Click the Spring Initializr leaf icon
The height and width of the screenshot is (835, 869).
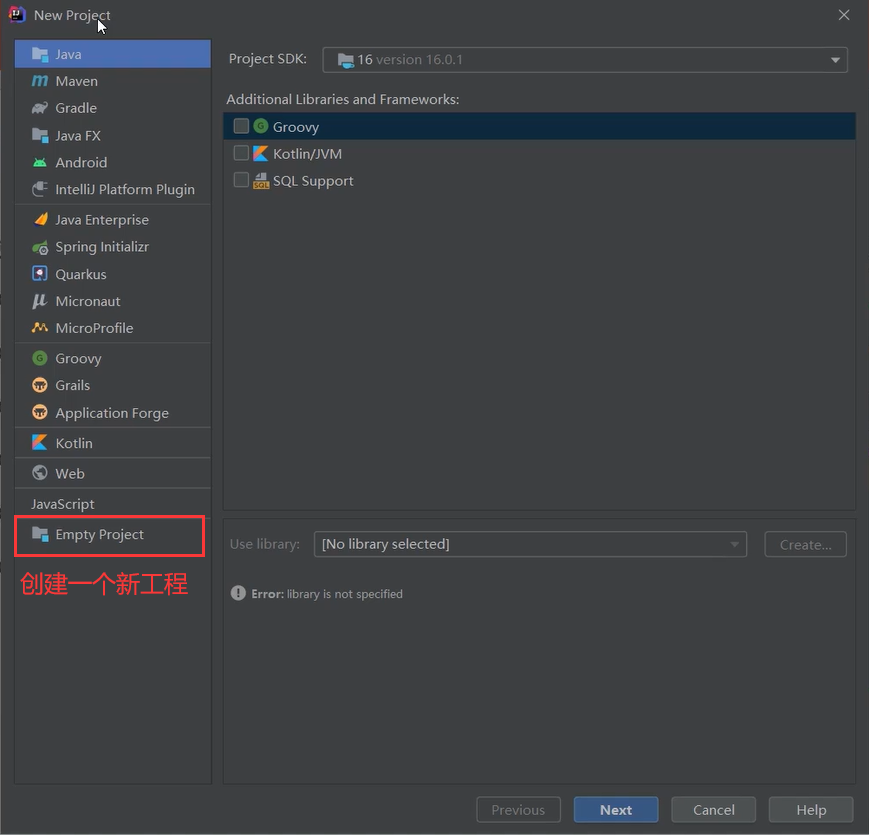point(40,247)
